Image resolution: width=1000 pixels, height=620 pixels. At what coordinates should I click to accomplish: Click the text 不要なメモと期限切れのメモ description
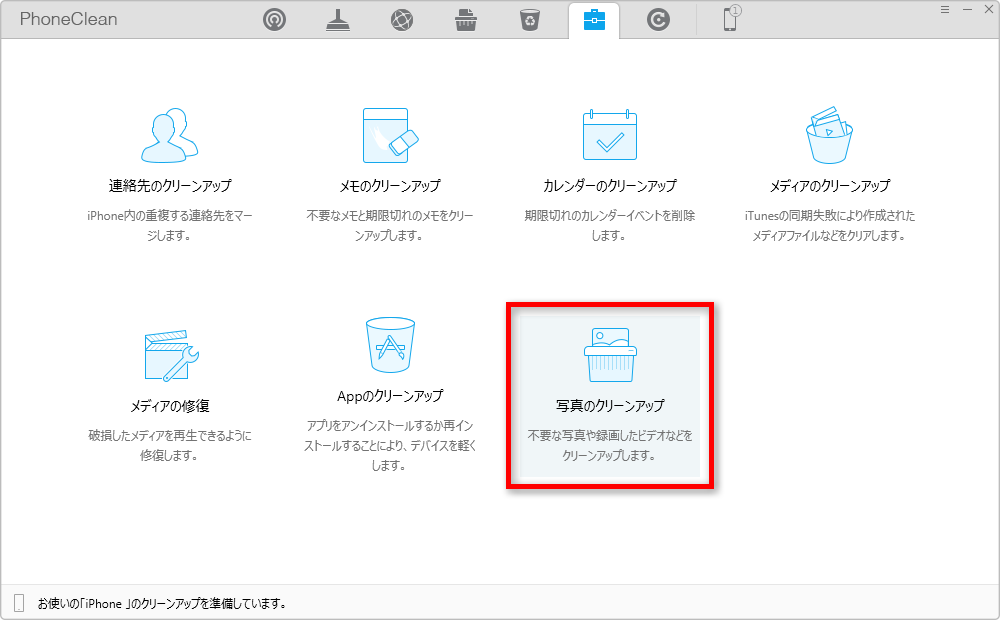(x=390, y=225)
